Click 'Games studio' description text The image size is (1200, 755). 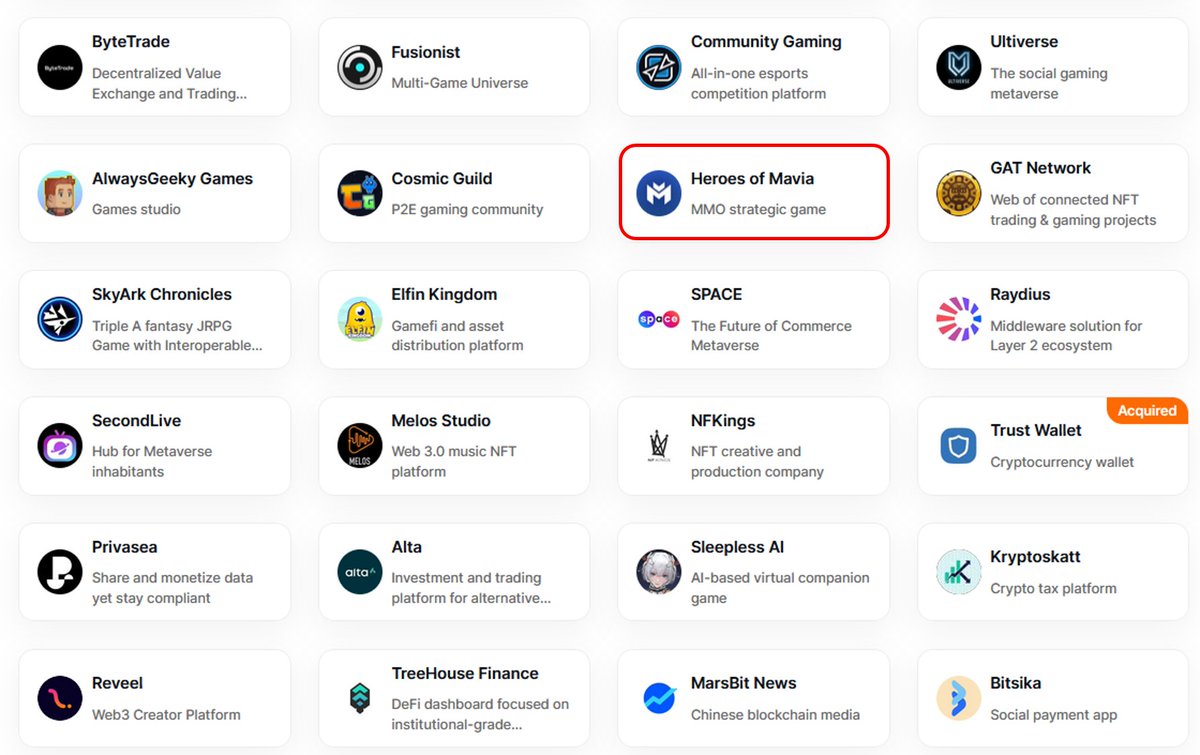tap(136, 209)
